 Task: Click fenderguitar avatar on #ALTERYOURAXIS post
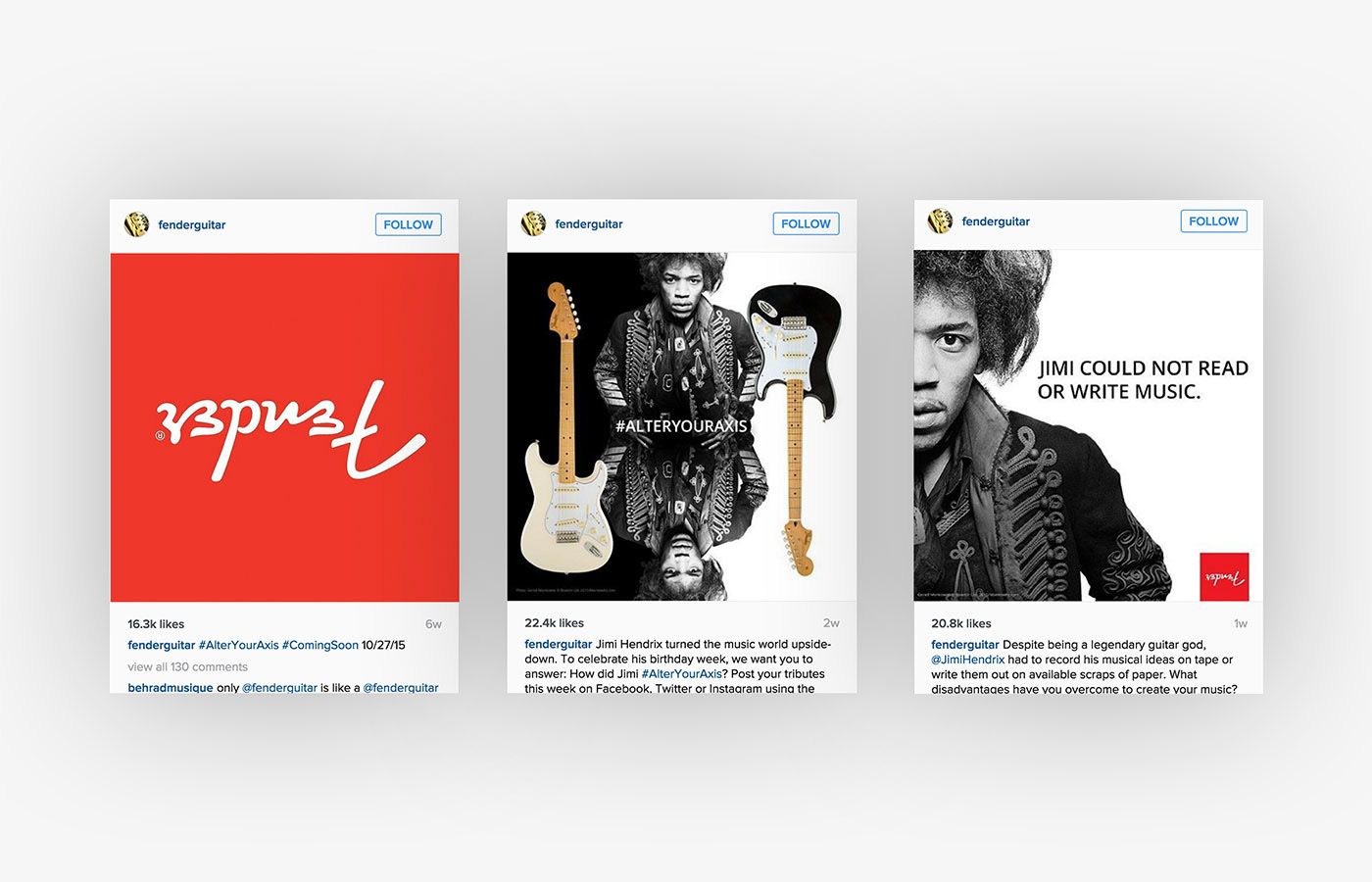[x=533, y=223]
